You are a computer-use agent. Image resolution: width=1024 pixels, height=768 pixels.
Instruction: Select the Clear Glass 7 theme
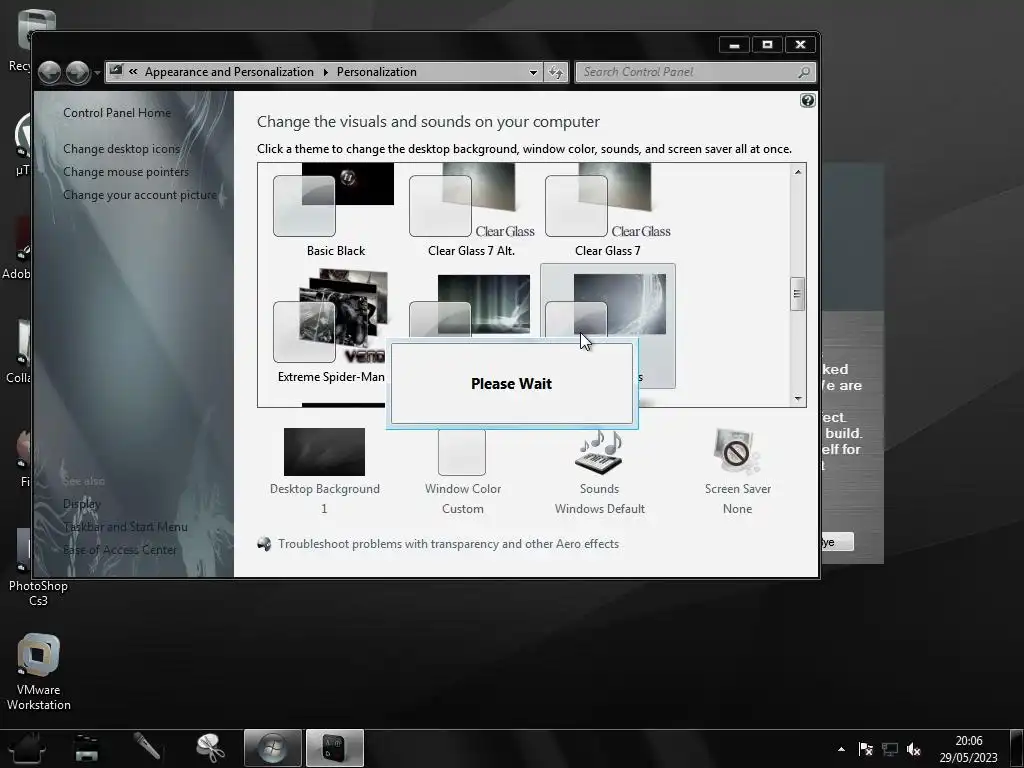pos(607,210)
